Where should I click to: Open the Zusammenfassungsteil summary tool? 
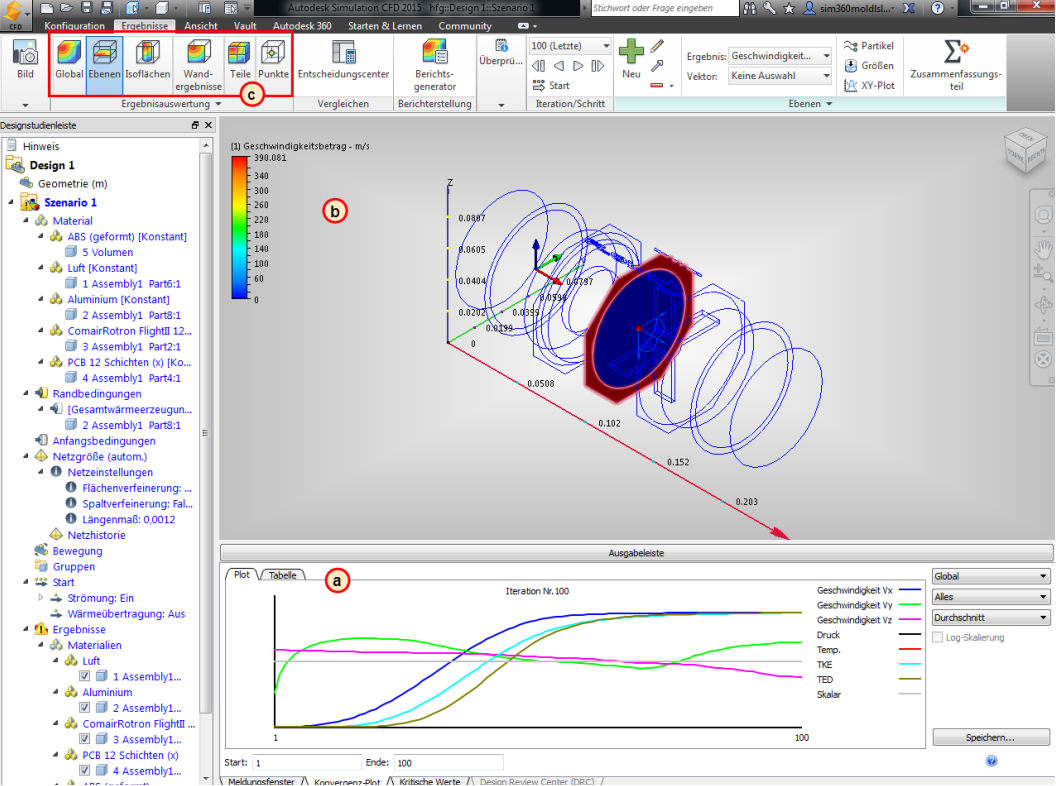[956, 65]
